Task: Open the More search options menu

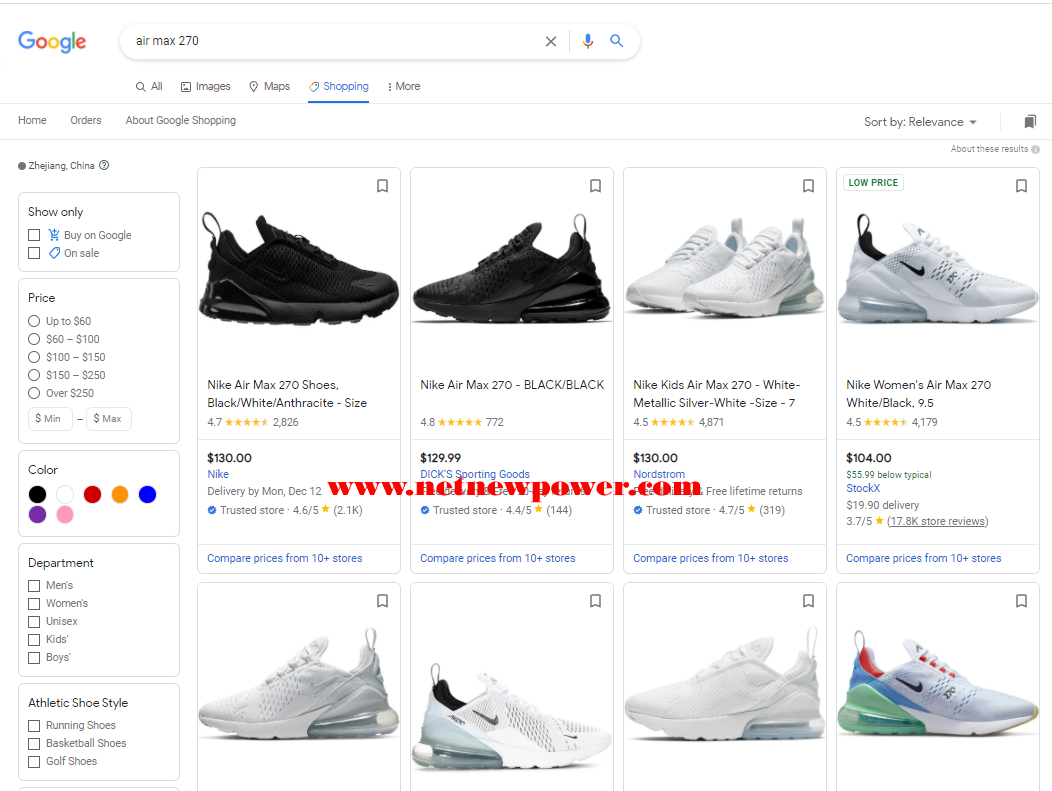Action: (404, 87)
